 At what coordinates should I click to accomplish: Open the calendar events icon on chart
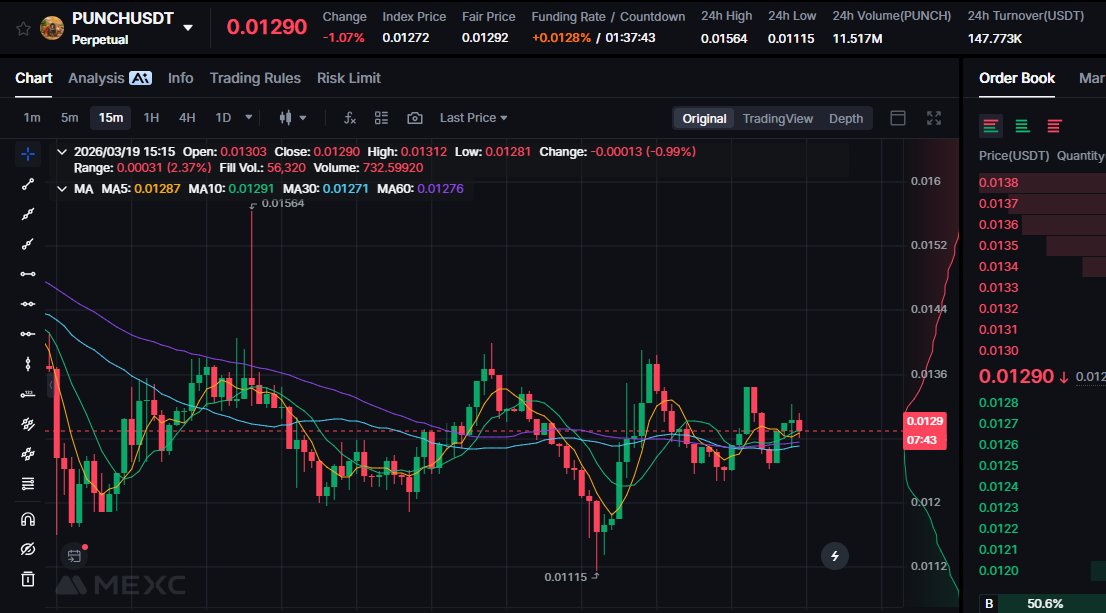tap(74, 556)
